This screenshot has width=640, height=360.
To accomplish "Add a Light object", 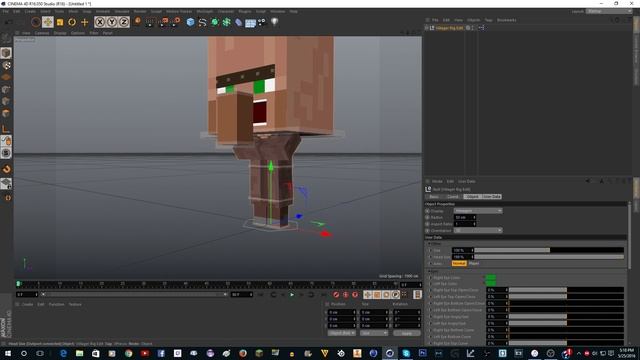I will 274,22.
